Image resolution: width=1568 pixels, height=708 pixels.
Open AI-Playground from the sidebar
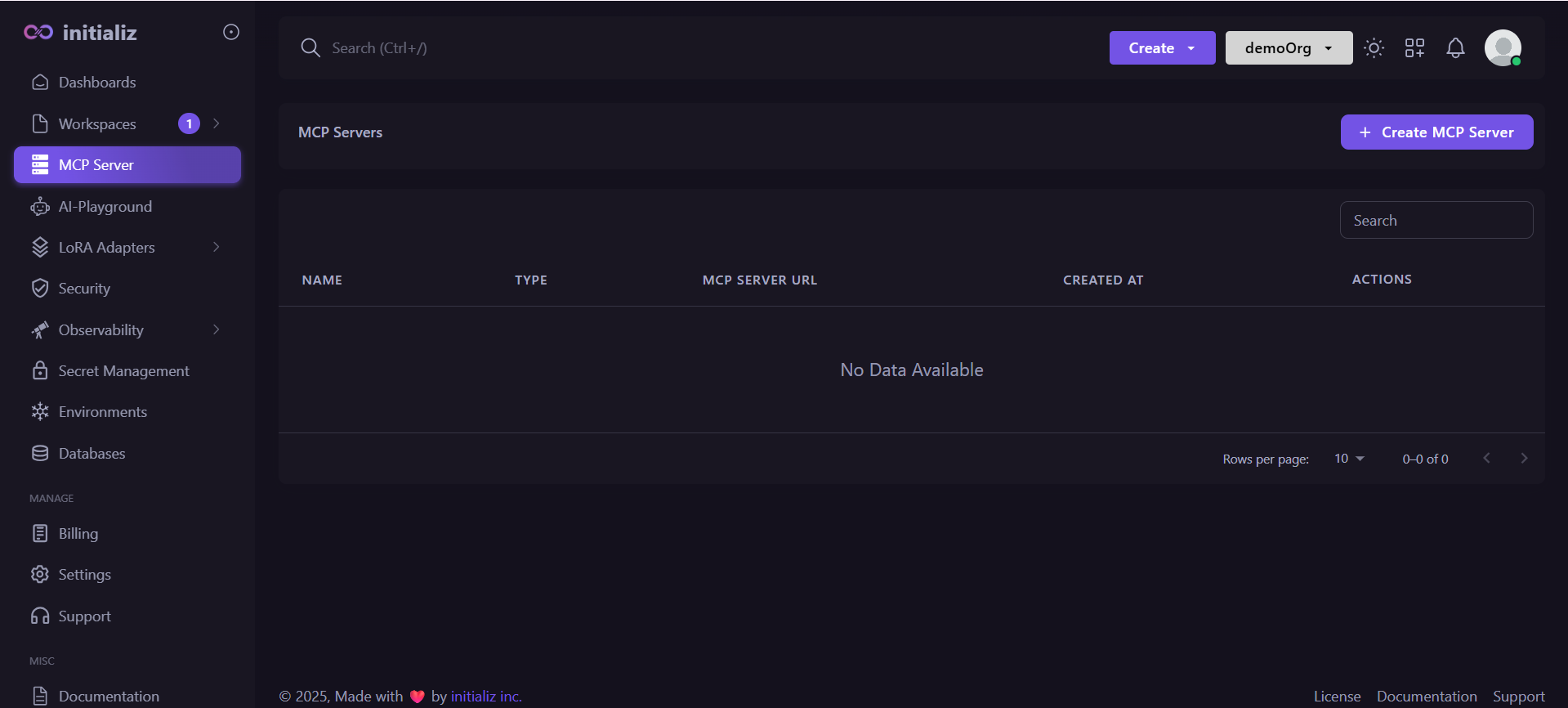(x=127, y=206)
